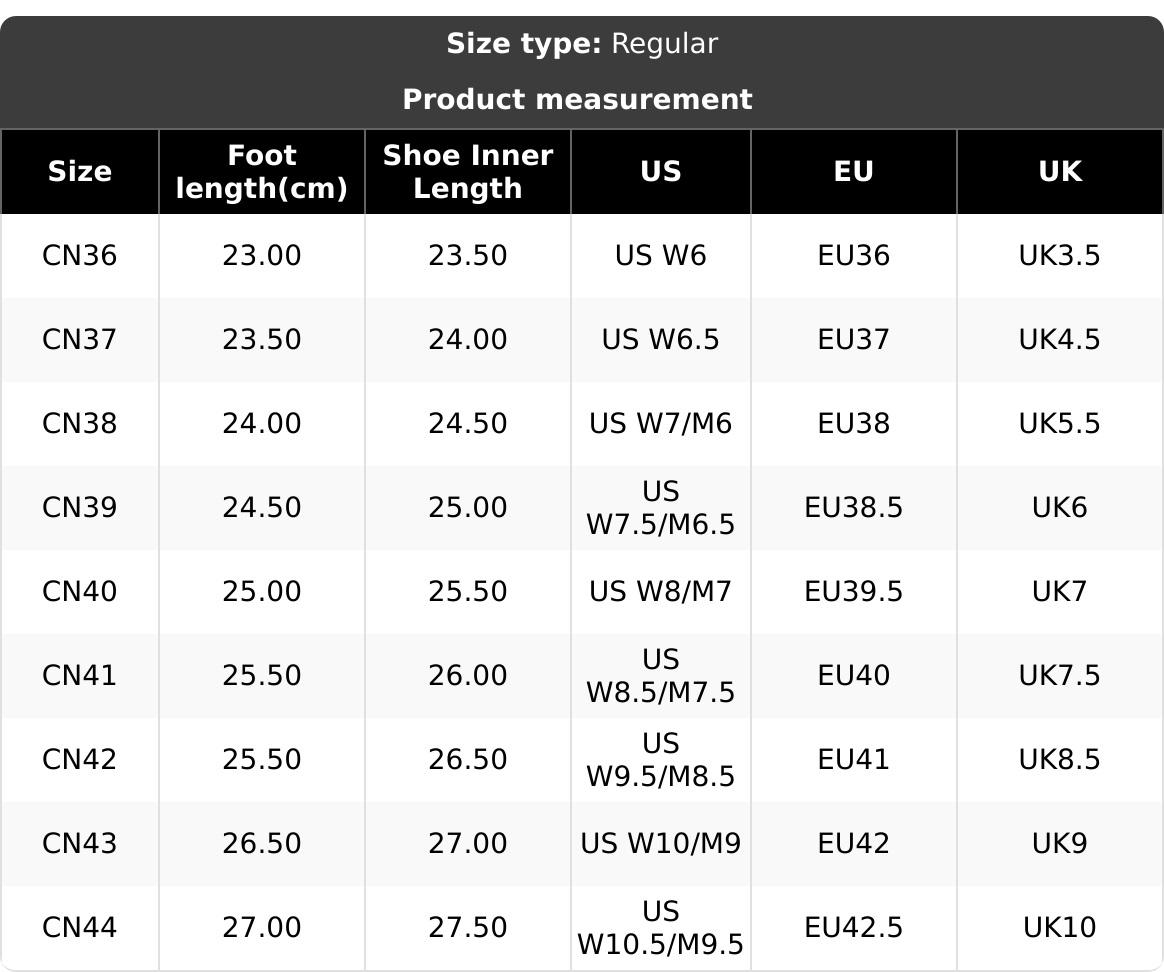Select the UK column header
This screenshot has width=1164, height=972.
(x=1059, y=172)
